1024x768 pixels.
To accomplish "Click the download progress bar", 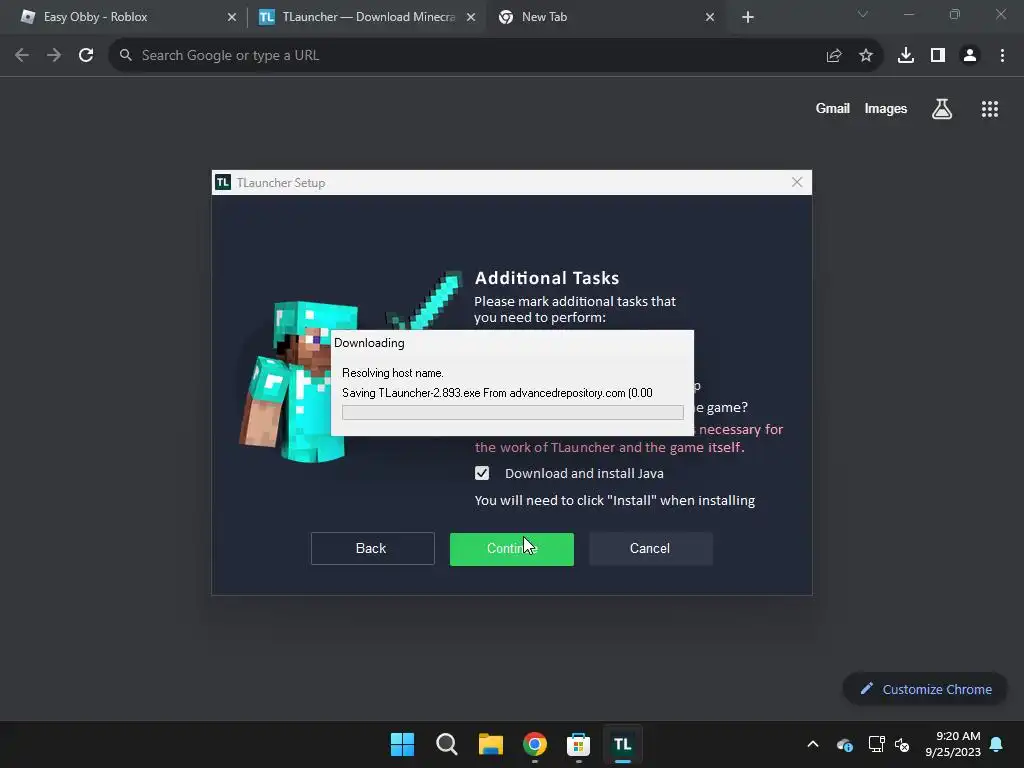I will [x=513, y=412].
